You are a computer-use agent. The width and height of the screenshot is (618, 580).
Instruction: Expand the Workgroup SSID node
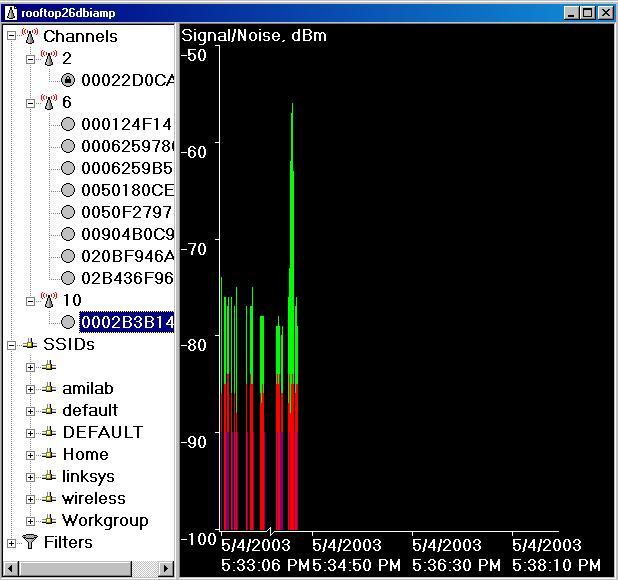(30, 520)
